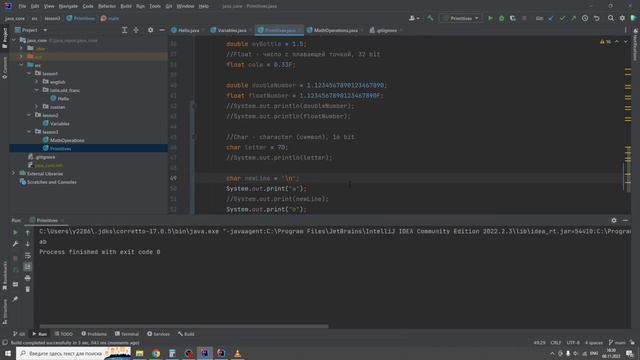The width and height of the screenshot is (640, 360).
Task: Click the Debug bug icon in main toolbar
Action: [502, 18]
